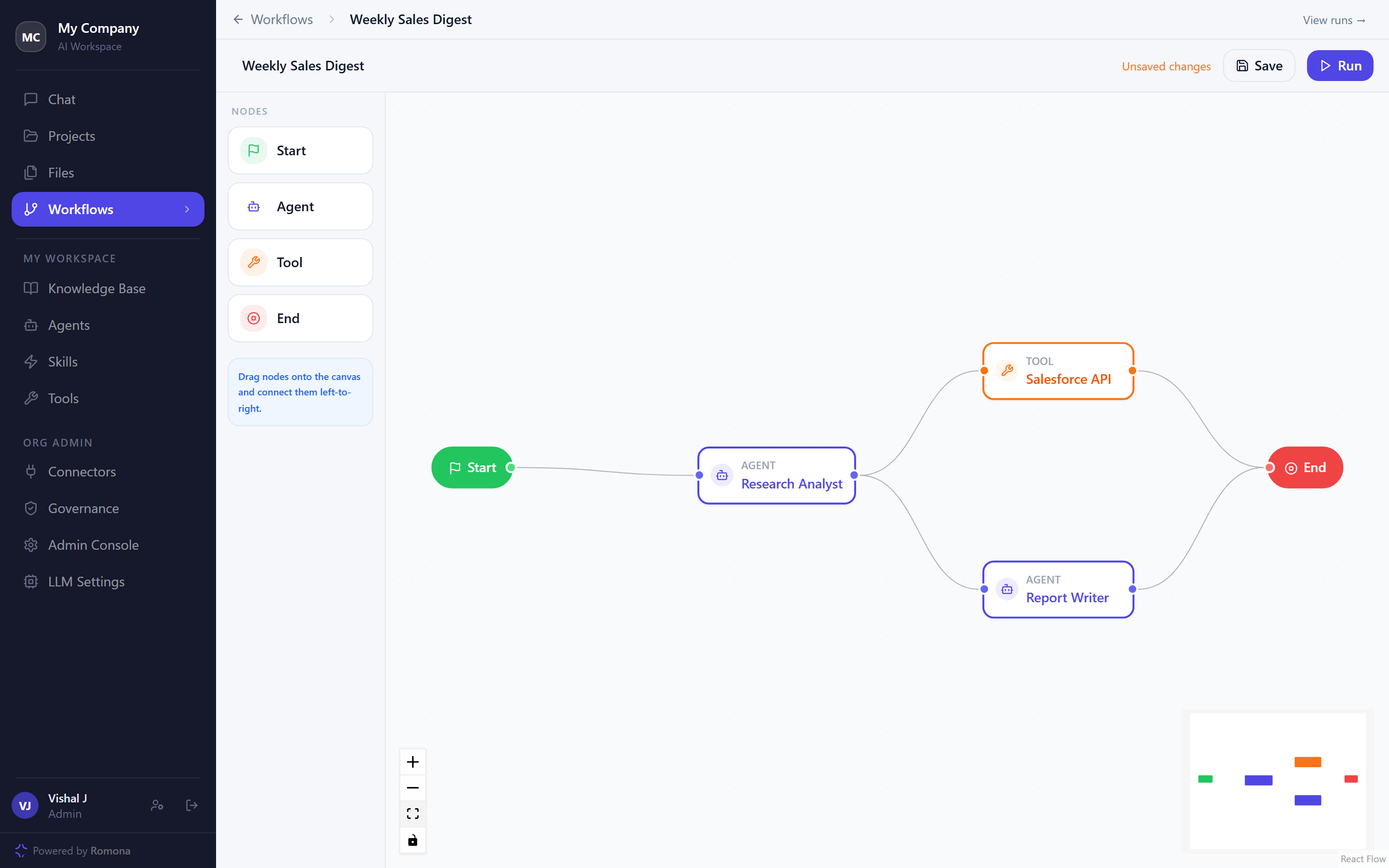Open the React Flow attribution link
The height and width of the screenshot is (868, 1389).
[1362, 859]
